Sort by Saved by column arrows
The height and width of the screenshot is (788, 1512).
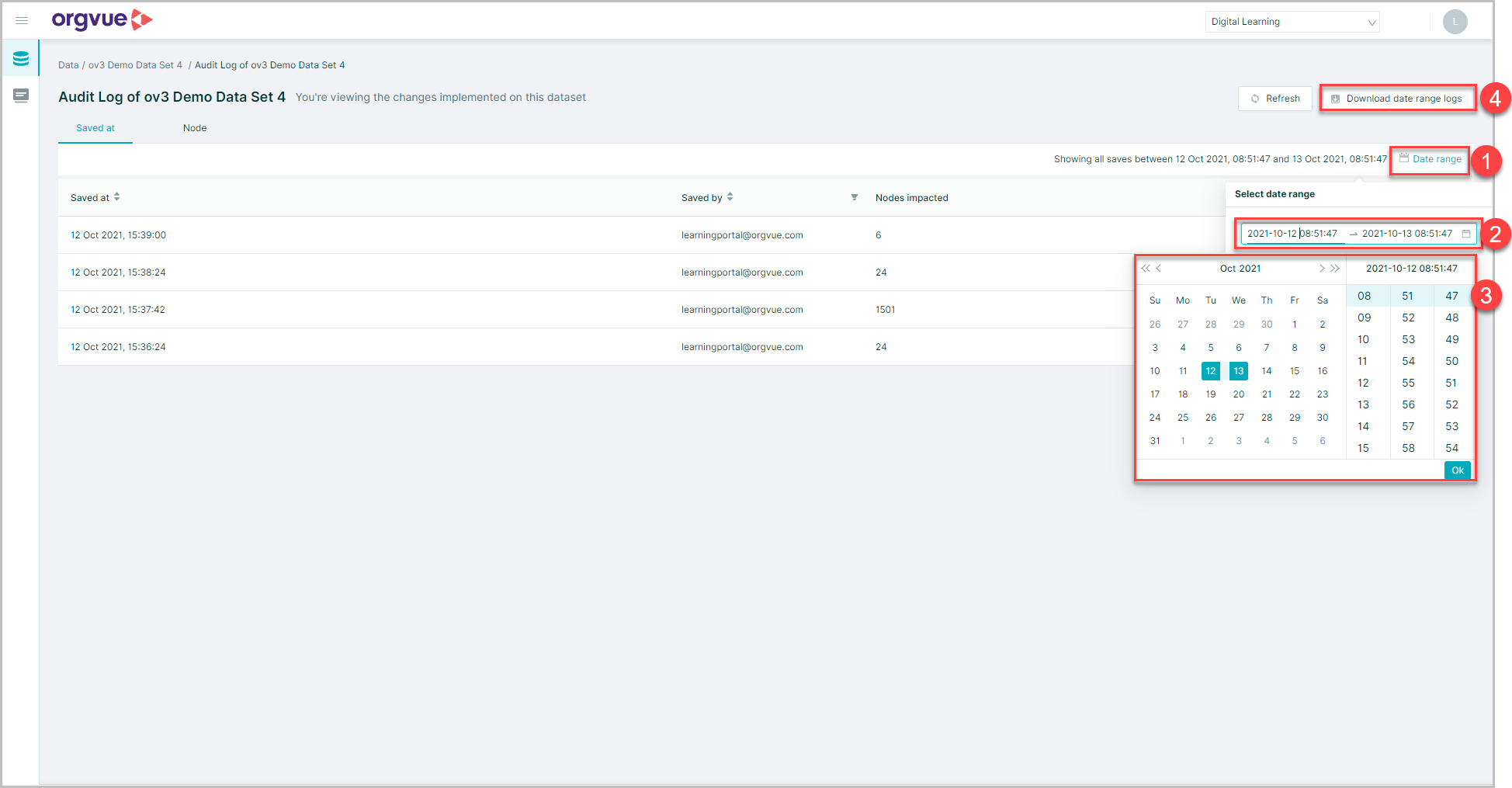pos(730,197)
